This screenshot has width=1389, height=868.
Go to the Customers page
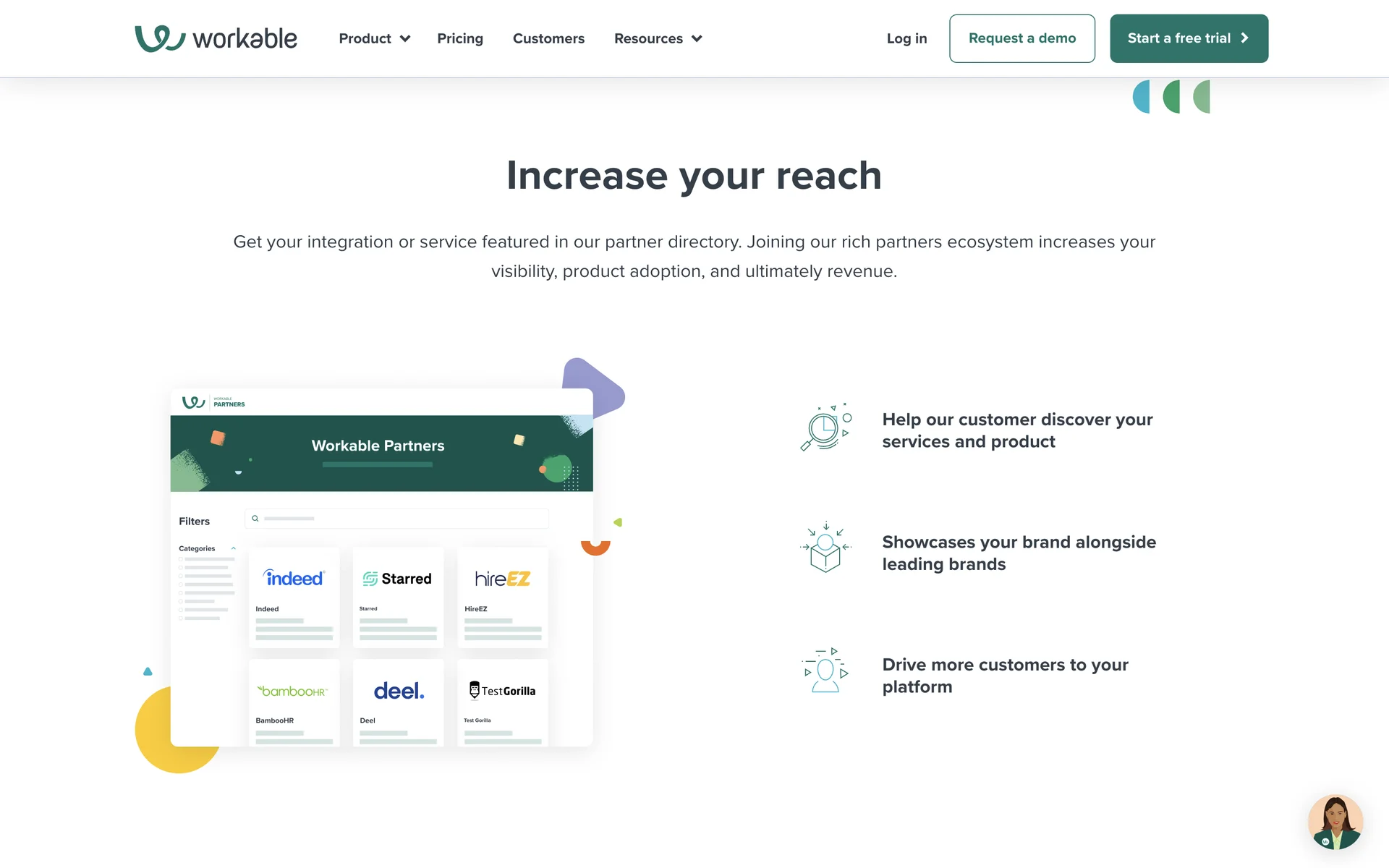[548, 38]
